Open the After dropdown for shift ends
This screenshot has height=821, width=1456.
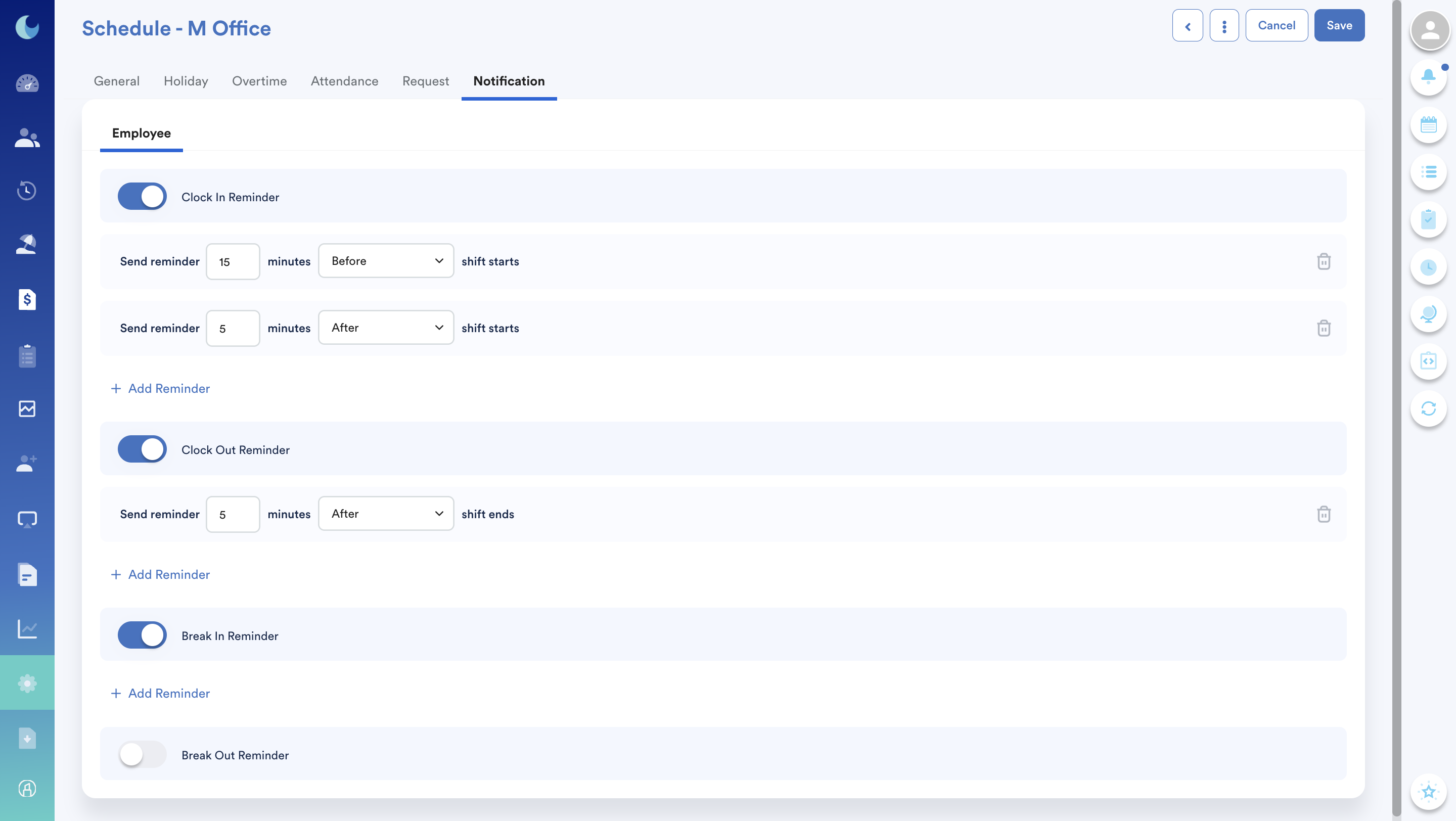coord(385,514)
